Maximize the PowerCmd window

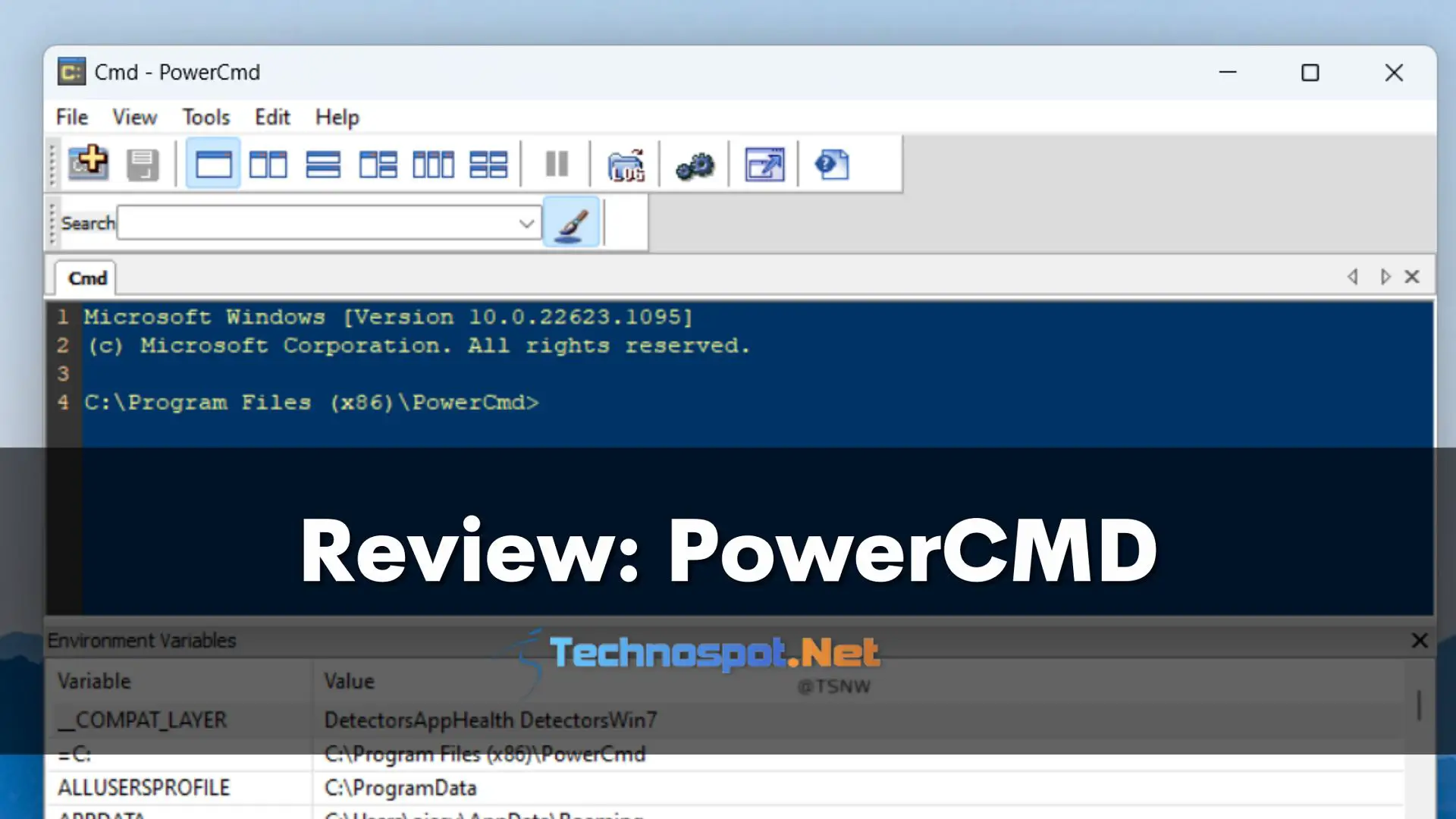tap(1310, 73)
